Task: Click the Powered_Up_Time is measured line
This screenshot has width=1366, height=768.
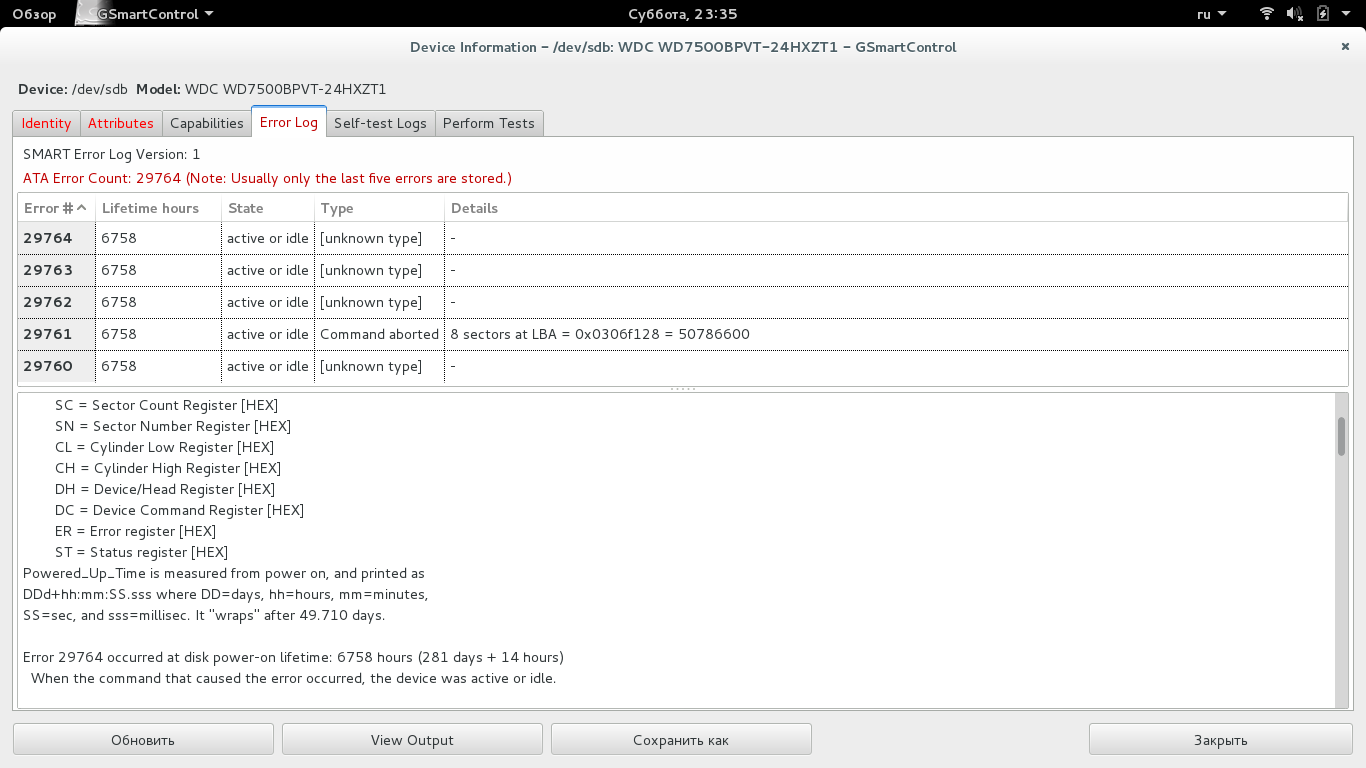Action: (224, 573)
